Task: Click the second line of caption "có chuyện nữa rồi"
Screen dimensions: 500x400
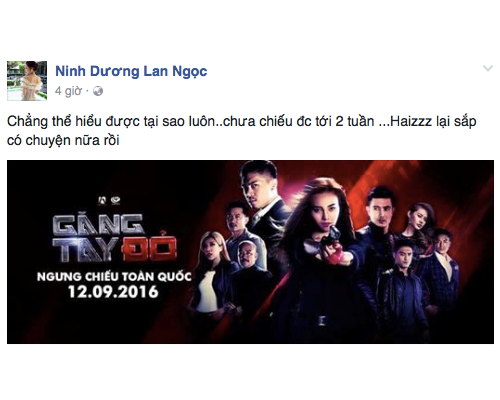Action: pyautogui.click(x=63, y=140)
